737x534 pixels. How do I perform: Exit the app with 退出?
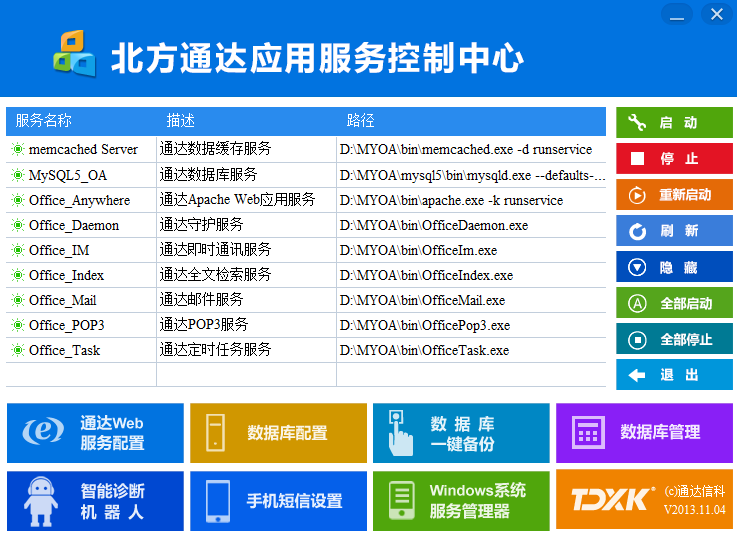click(x=674, y=375)
